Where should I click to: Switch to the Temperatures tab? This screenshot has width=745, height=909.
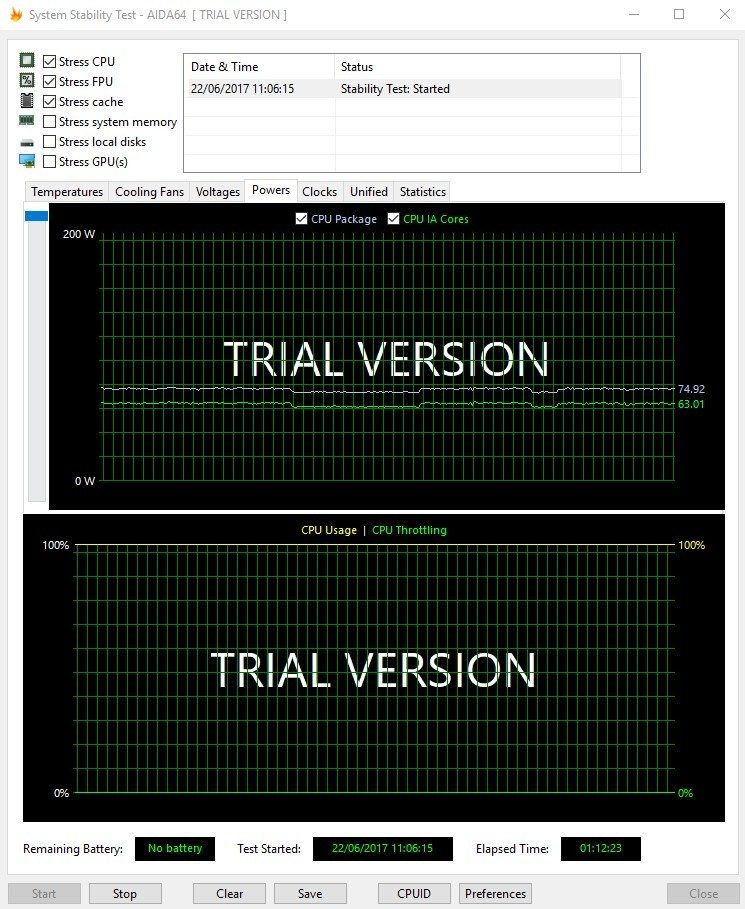coord(67,192)
